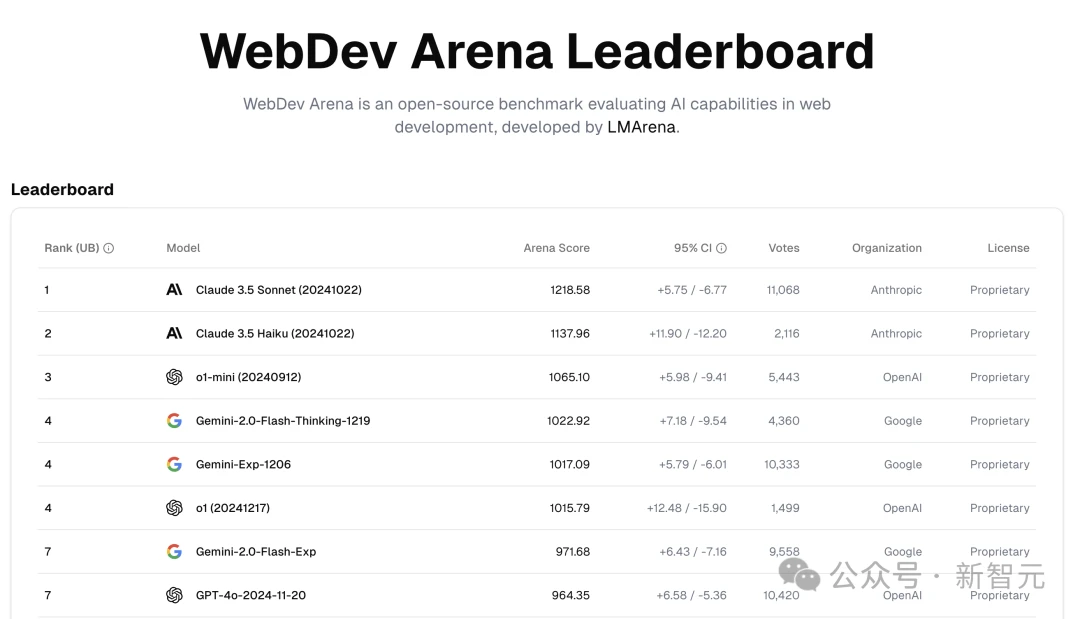
Task: Select the model name o1-mini (20240912)
Action: (248, 377)
